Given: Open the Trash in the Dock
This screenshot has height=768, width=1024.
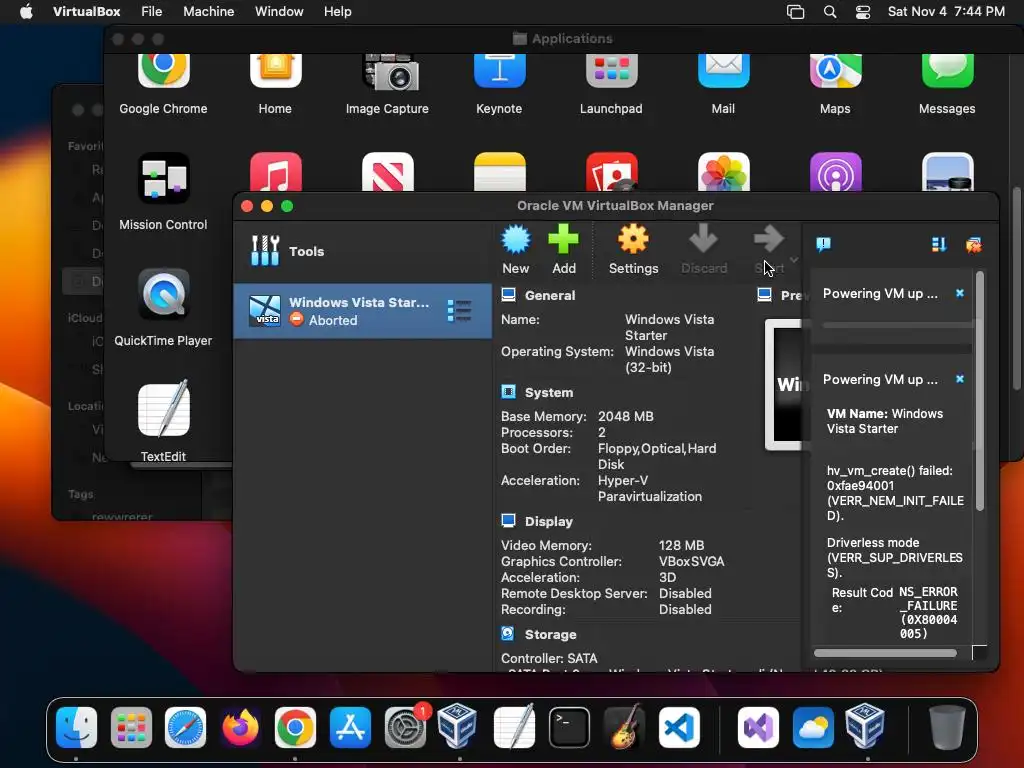Looking at the screenshot, I should tap(947, 727).
